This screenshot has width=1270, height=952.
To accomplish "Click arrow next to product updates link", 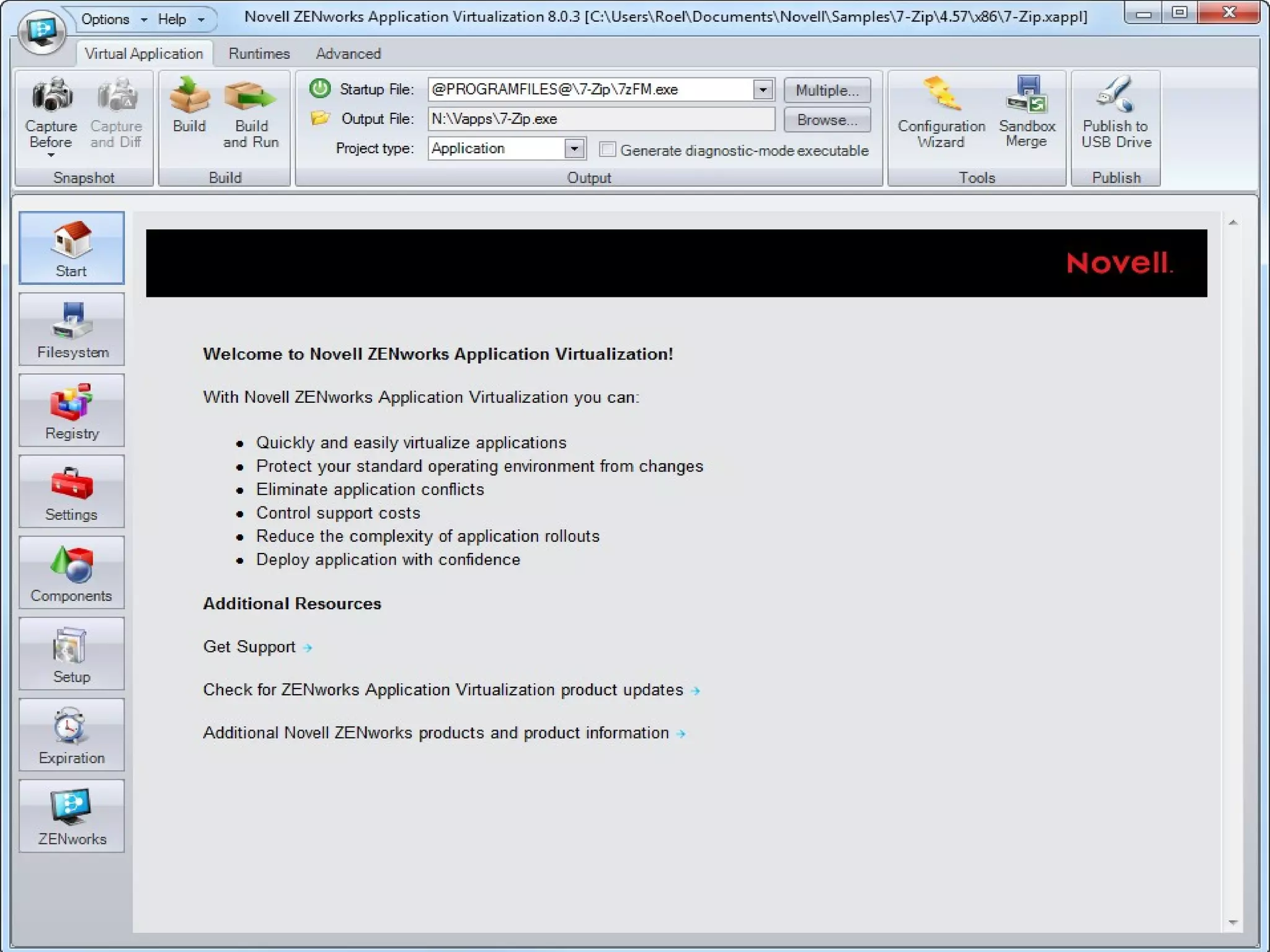I will pyautogui.click(x=696, y=690).
